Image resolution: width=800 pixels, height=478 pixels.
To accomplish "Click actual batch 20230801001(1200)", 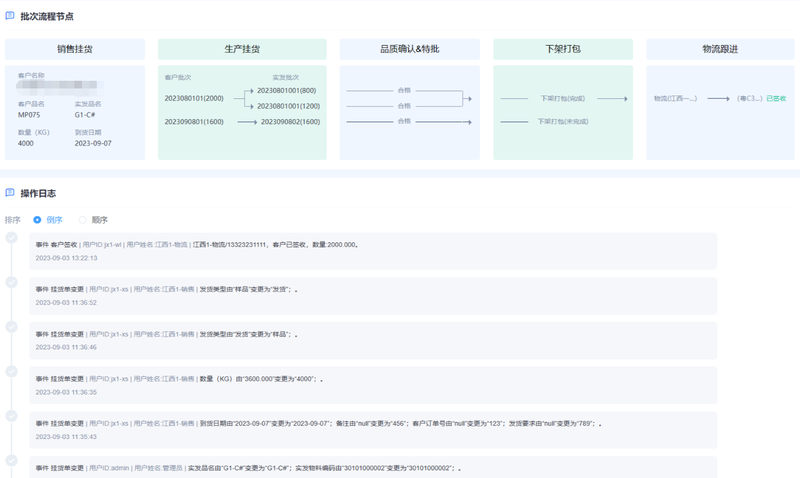I will coord(289,106).
